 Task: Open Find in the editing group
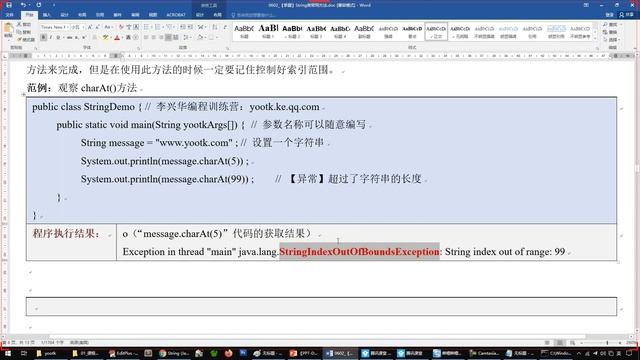click(612, 24)
